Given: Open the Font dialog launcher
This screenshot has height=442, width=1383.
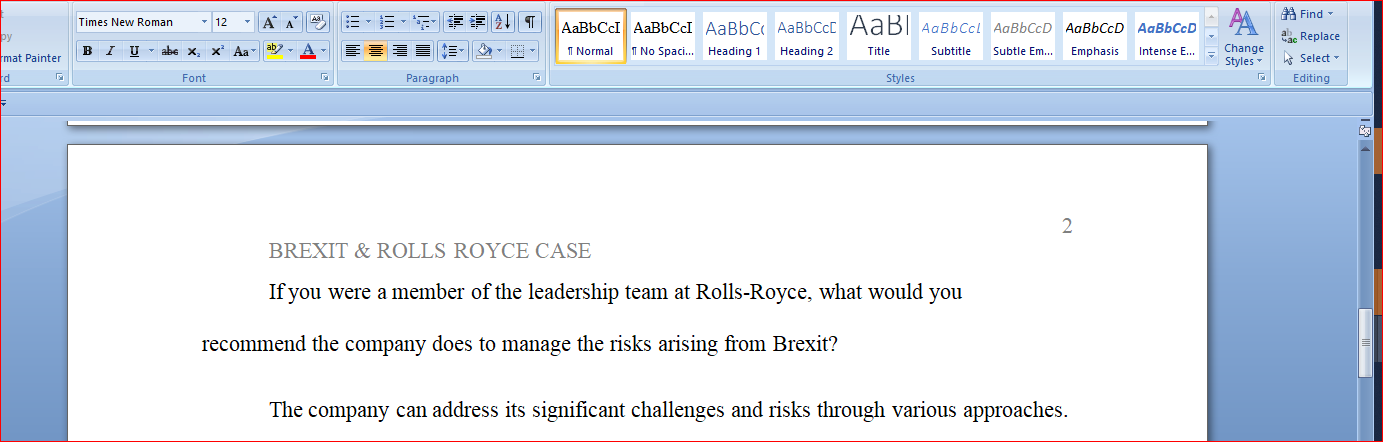Looking at the screenshot, I should point(324,77).
